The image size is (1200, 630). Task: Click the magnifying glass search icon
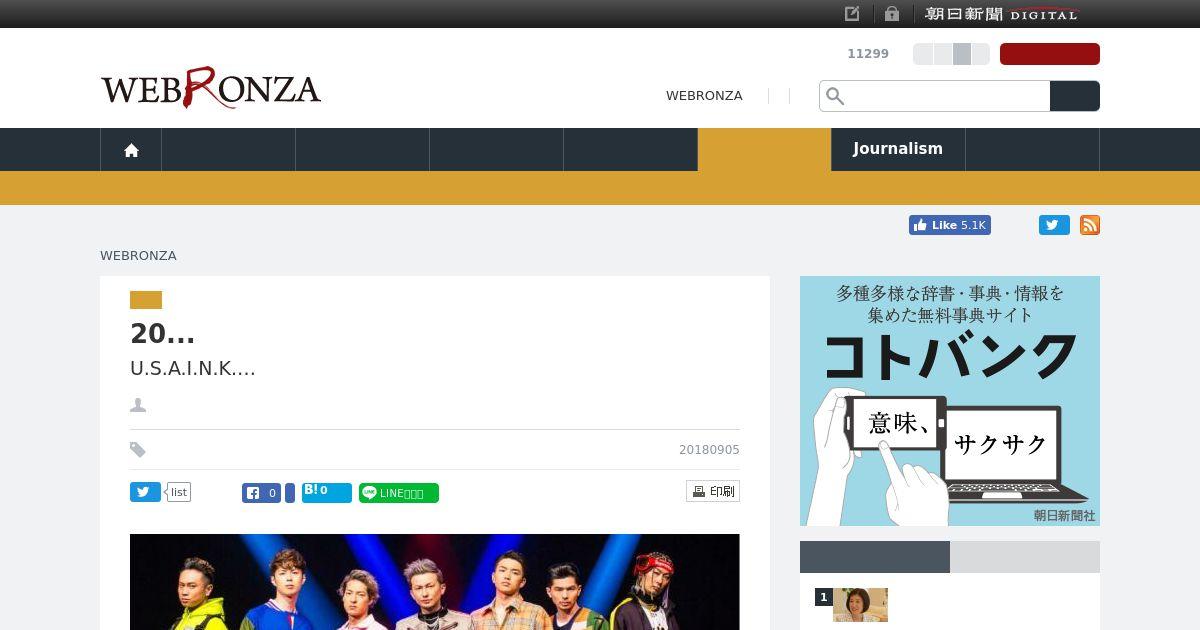[x=835, y=96]
